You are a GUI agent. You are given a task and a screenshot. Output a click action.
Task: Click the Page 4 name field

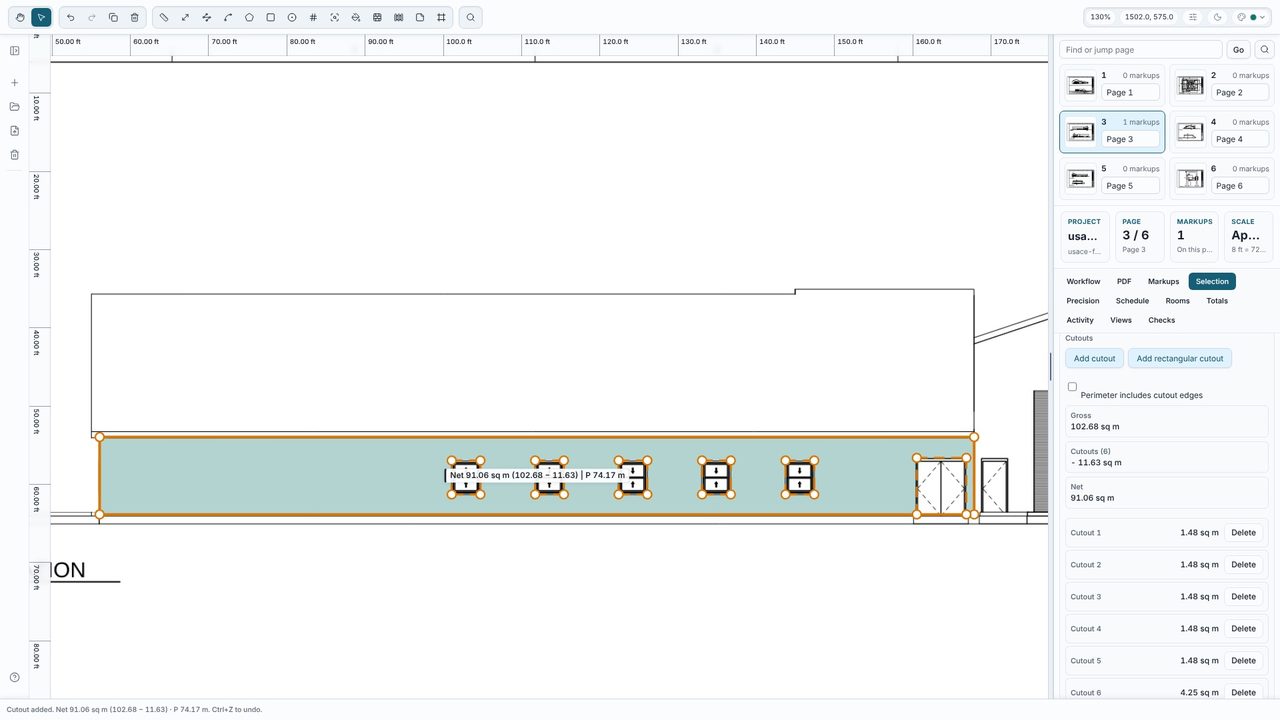1240,139
